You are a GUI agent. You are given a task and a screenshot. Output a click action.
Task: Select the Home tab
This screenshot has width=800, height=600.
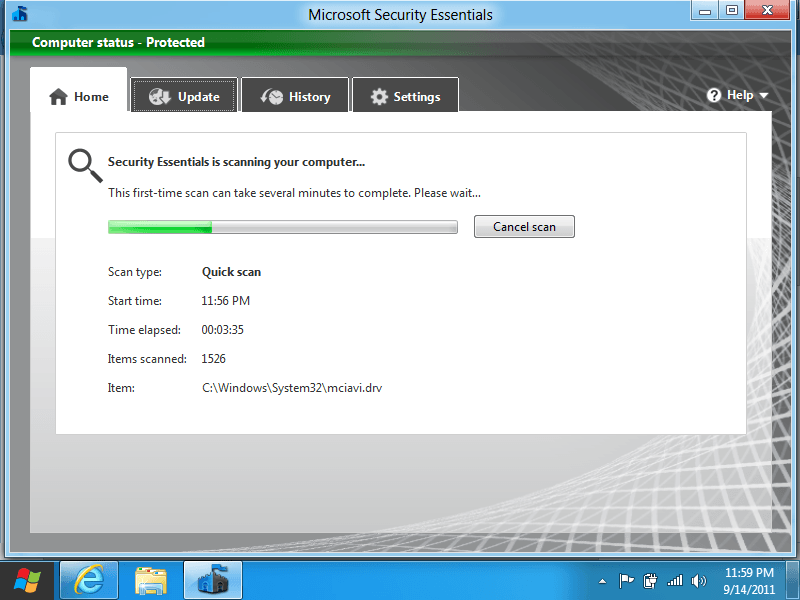click(x=78, y=96)
